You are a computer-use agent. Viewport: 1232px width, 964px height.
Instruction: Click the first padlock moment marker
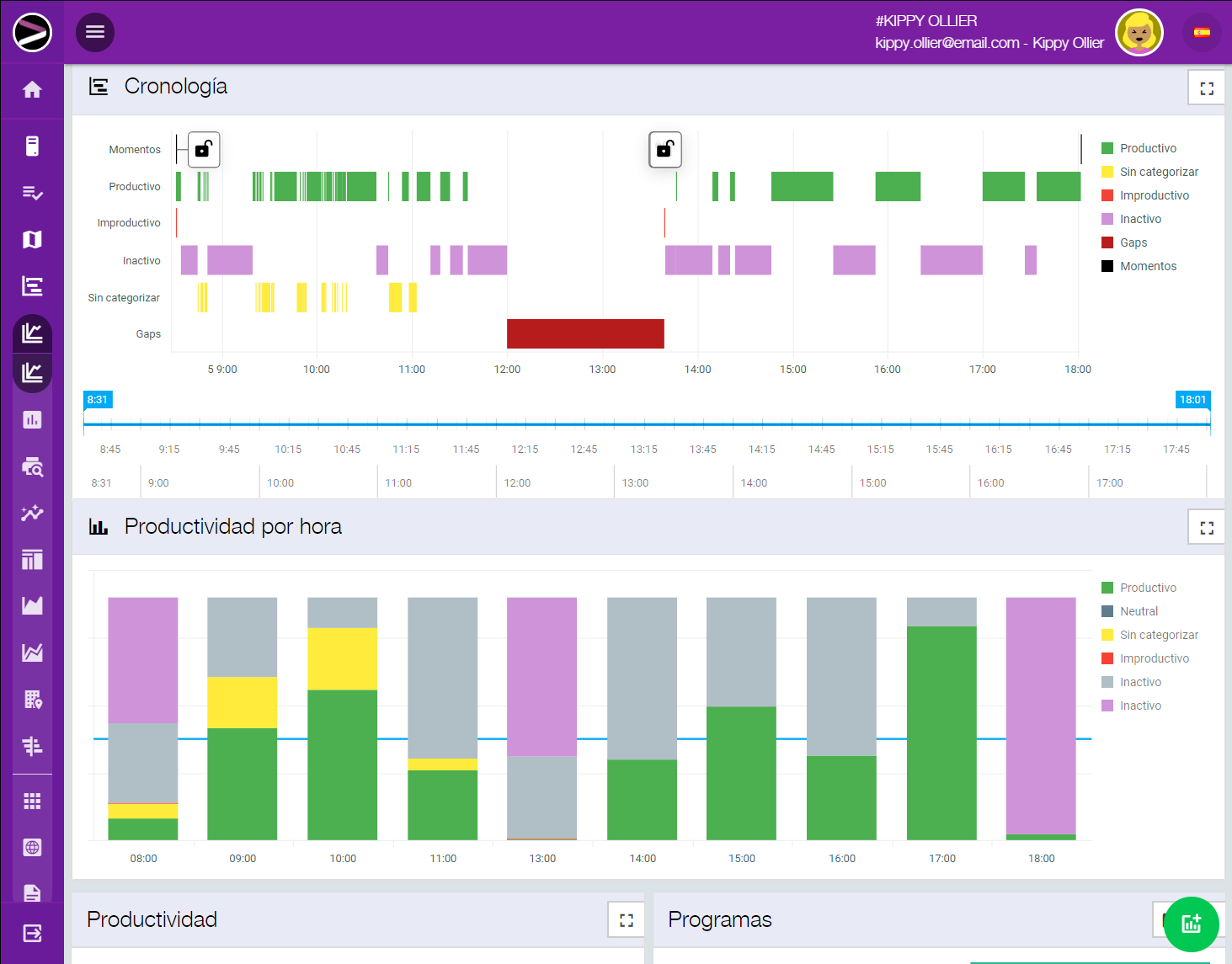(x=203, y=150)
